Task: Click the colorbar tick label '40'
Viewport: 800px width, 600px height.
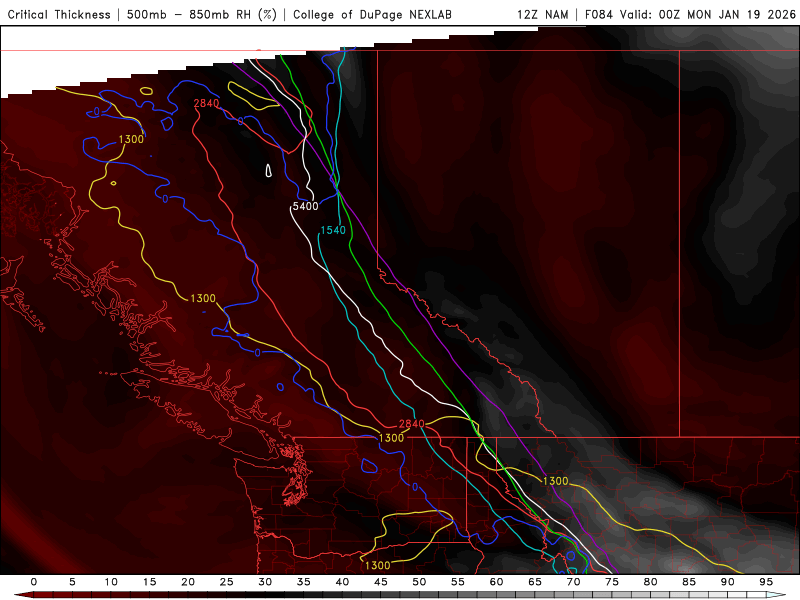Action: (x=342, y=582)
